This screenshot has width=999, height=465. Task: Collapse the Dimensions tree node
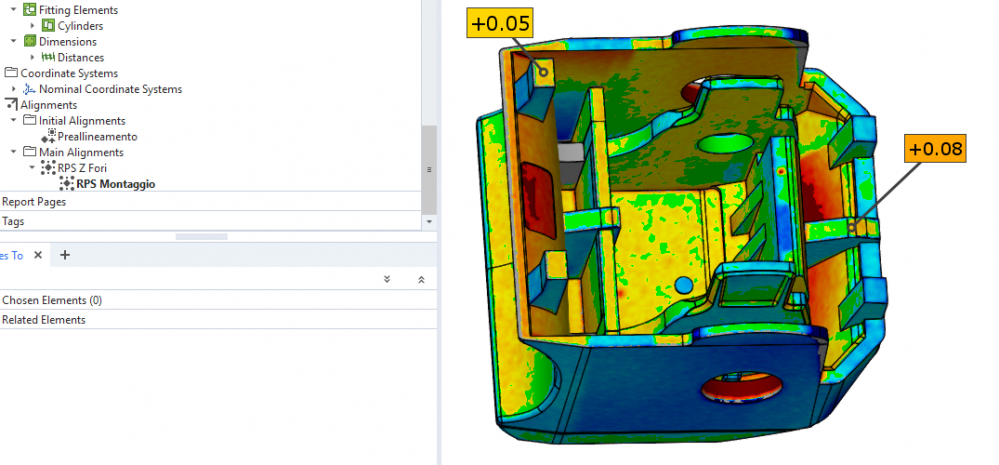14,41
